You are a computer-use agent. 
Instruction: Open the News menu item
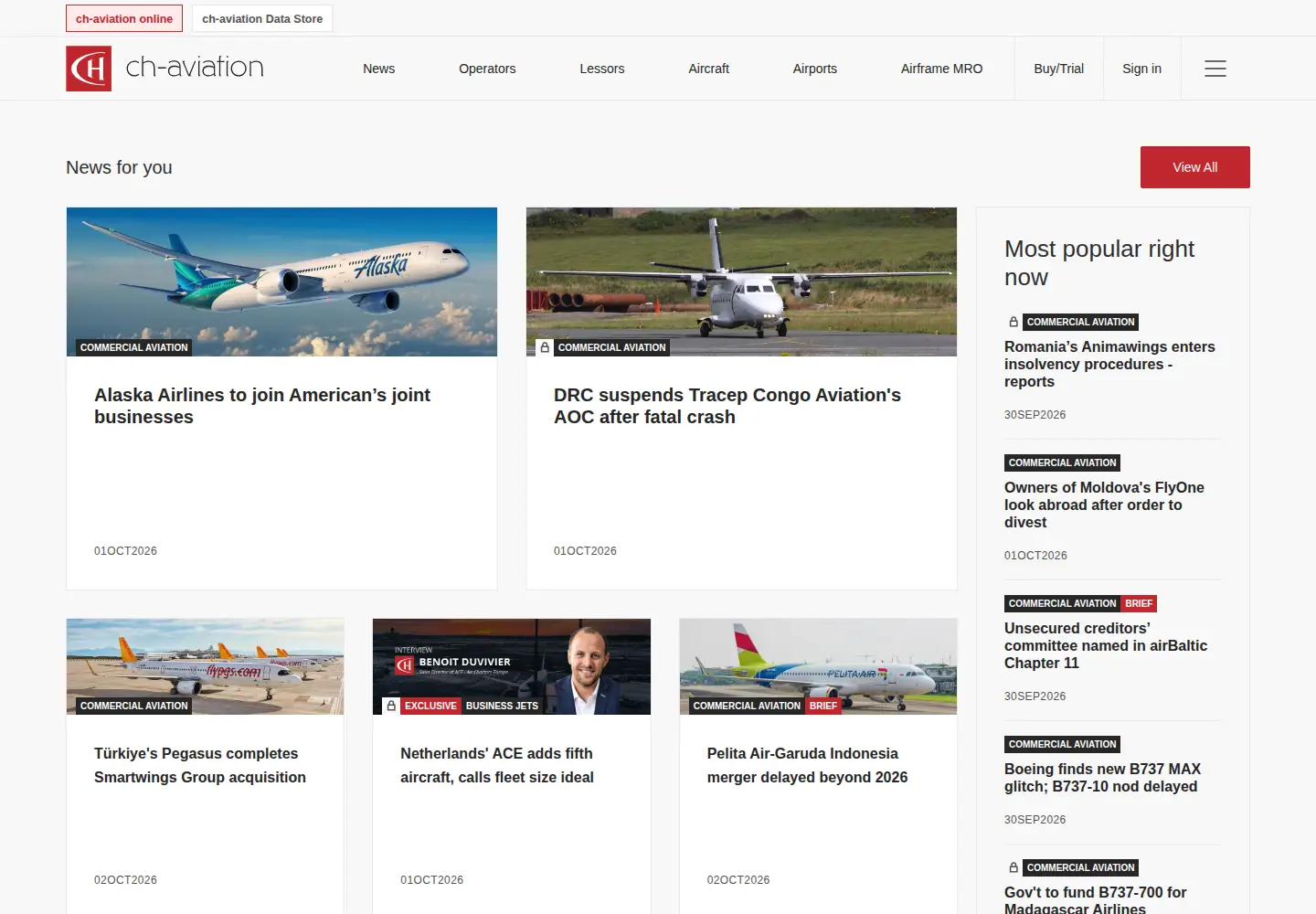[x=379, y=69]
